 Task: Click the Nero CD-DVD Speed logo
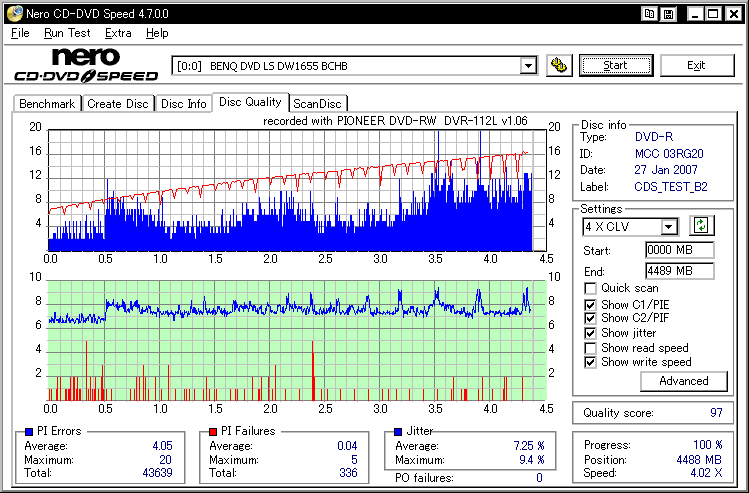[x=86, y=64]
